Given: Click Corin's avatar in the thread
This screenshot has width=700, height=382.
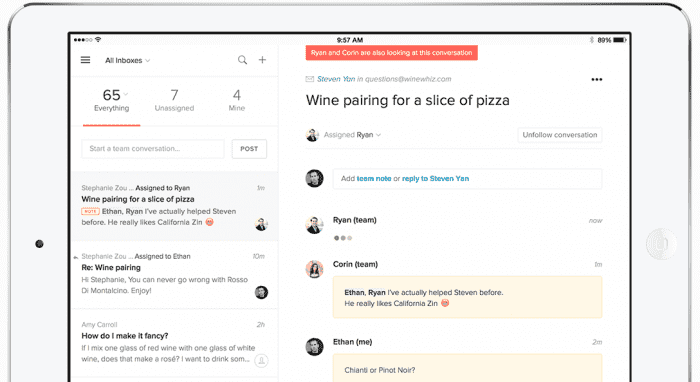Looking at the screenshot, I should (x=314, y=269).
